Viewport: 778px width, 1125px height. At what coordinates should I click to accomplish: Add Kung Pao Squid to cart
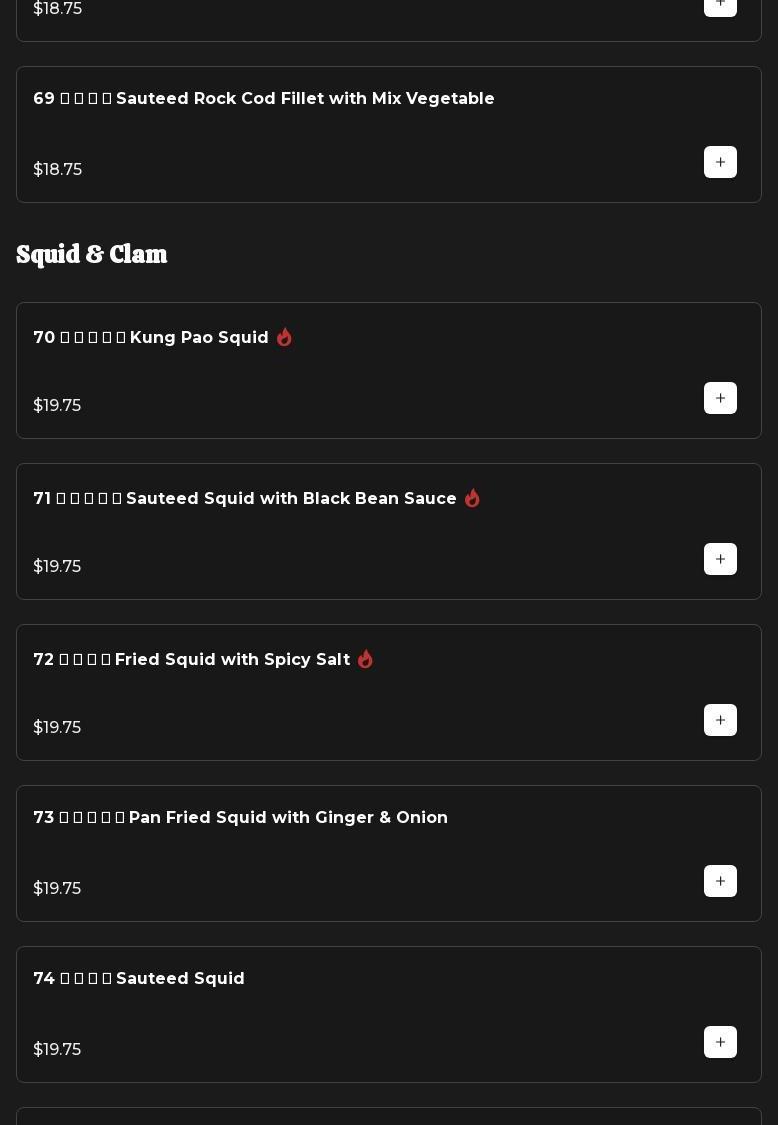(x=720, y=398)
